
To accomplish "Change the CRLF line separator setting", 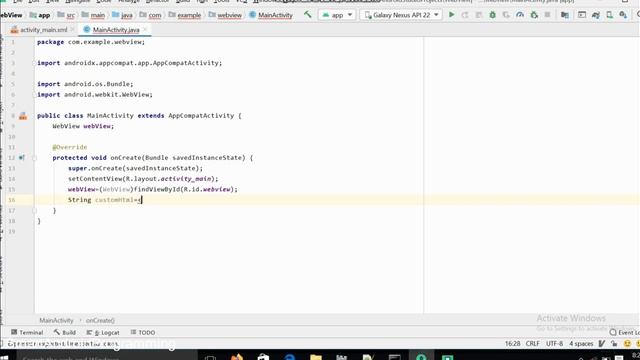I will point(533,344).
